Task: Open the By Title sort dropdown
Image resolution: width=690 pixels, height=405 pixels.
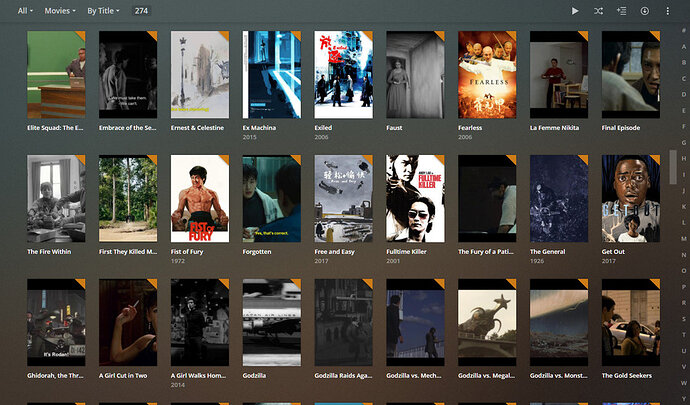Action: click(103, 11)
